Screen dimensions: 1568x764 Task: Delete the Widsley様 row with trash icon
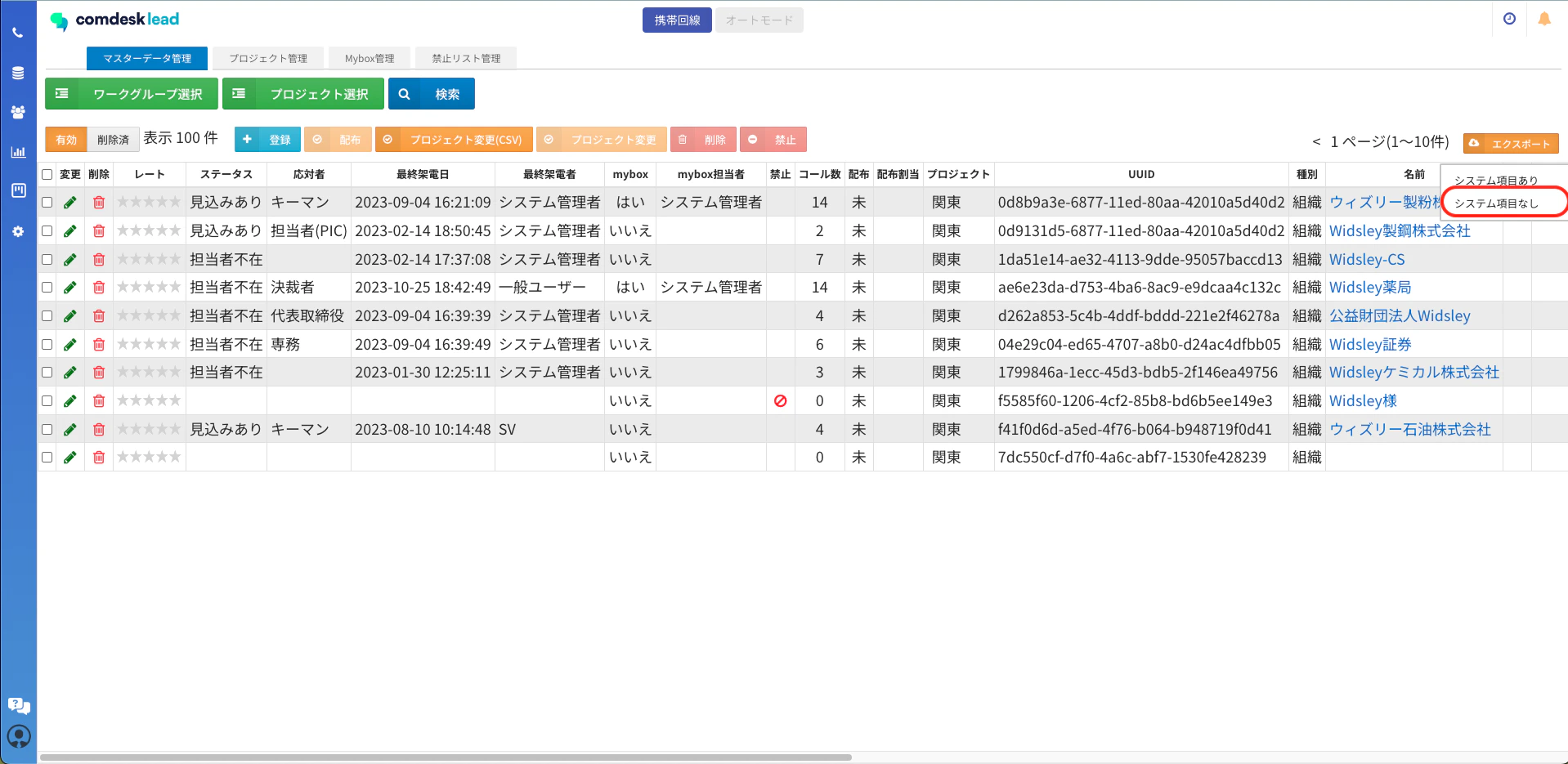[x=99, y=401]
